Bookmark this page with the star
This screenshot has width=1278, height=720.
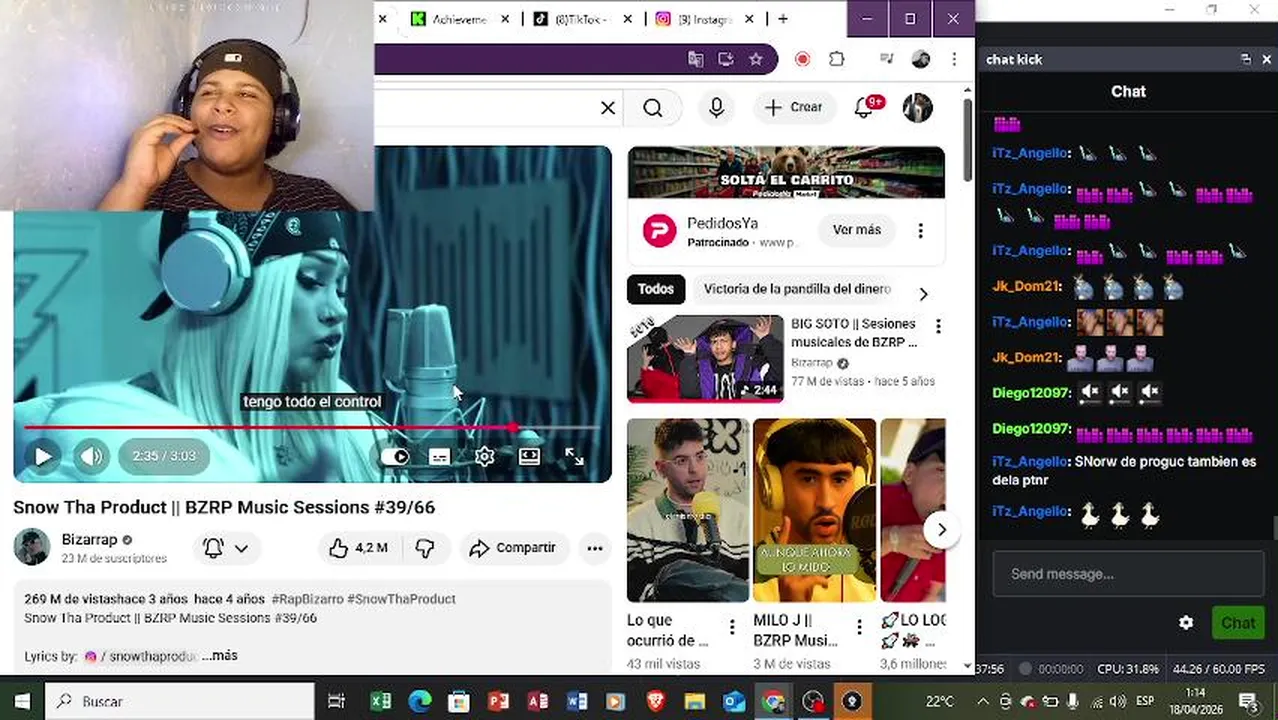click(x=756, y=60)
